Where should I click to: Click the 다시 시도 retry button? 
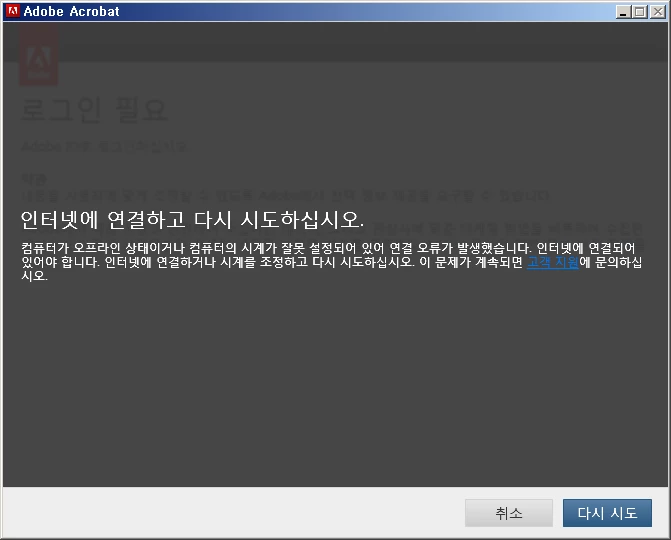(x=607, y=513)
